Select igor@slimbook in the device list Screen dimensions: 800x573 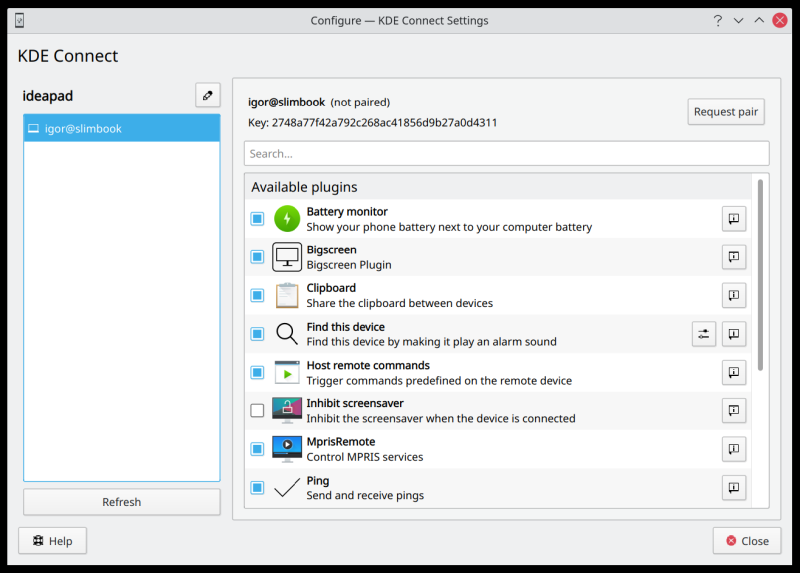click(x=121, y=129)
